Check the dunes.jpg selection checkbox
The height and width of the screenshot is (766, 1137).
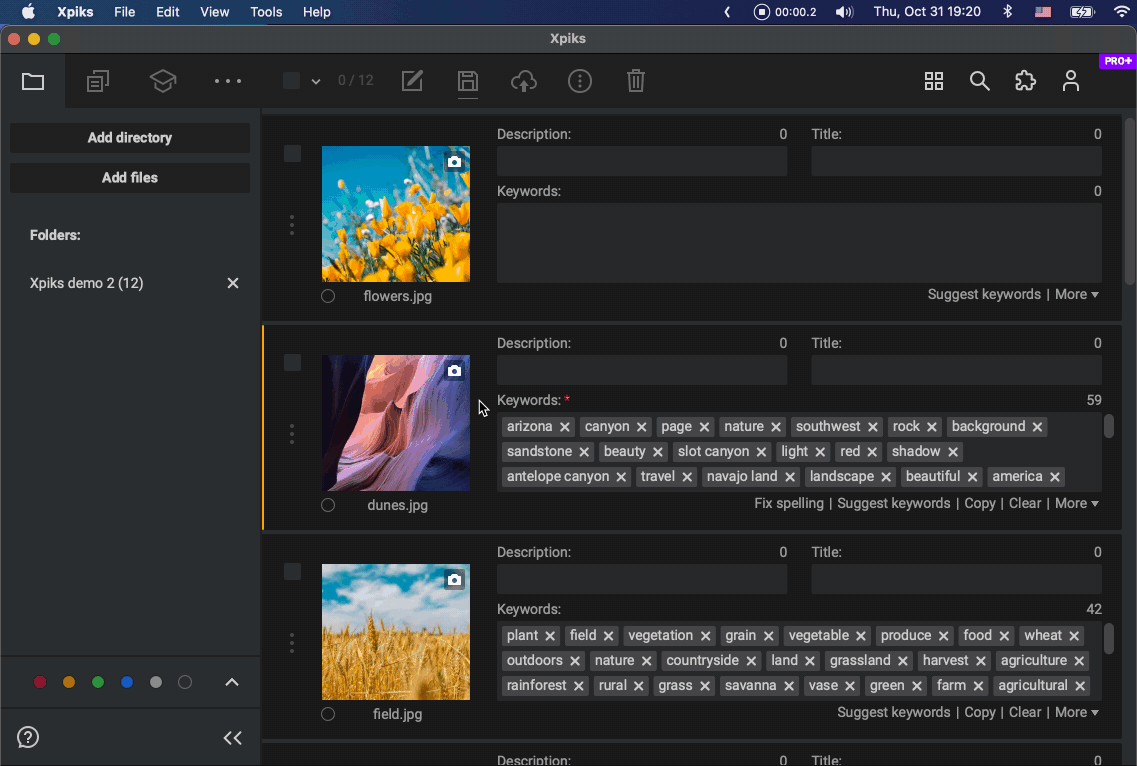point(292,363)
